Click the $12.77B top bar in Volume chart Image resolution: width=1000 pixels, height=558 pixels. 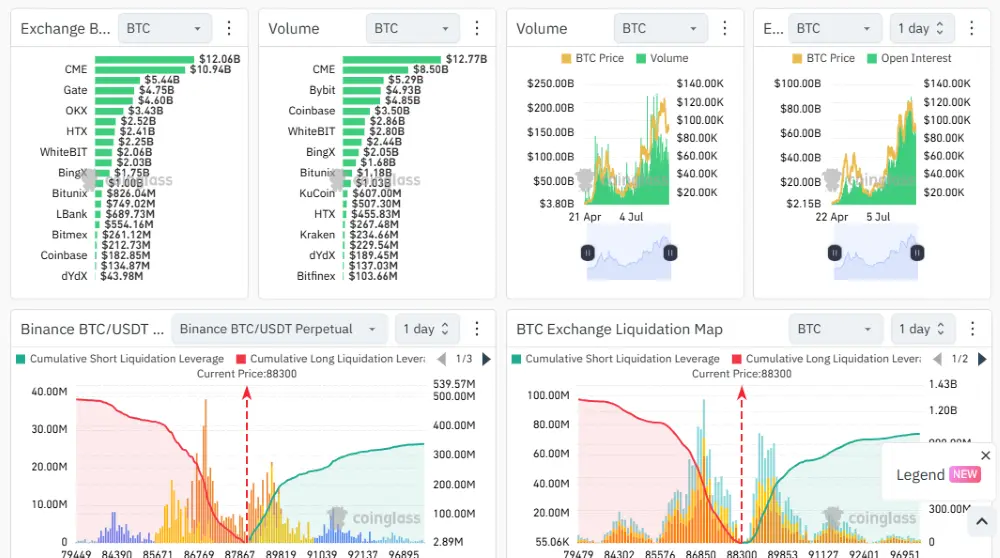pyautogui.click(x=392, y=59)
